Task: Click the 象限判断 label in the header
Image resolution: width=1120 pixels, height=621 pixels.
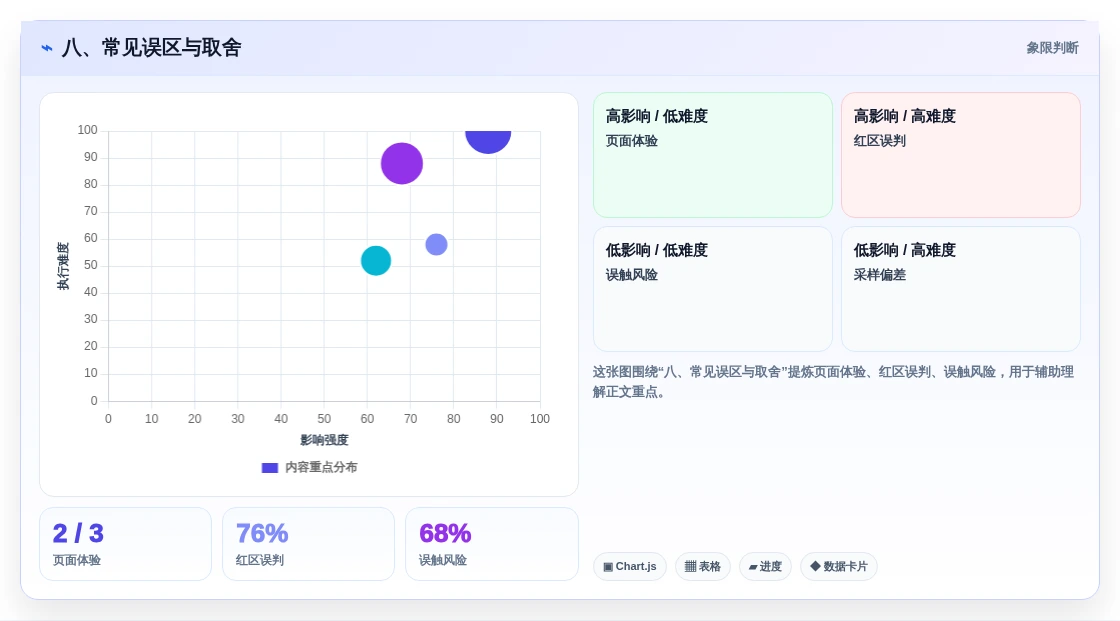Action: (x=1052, y=48)
